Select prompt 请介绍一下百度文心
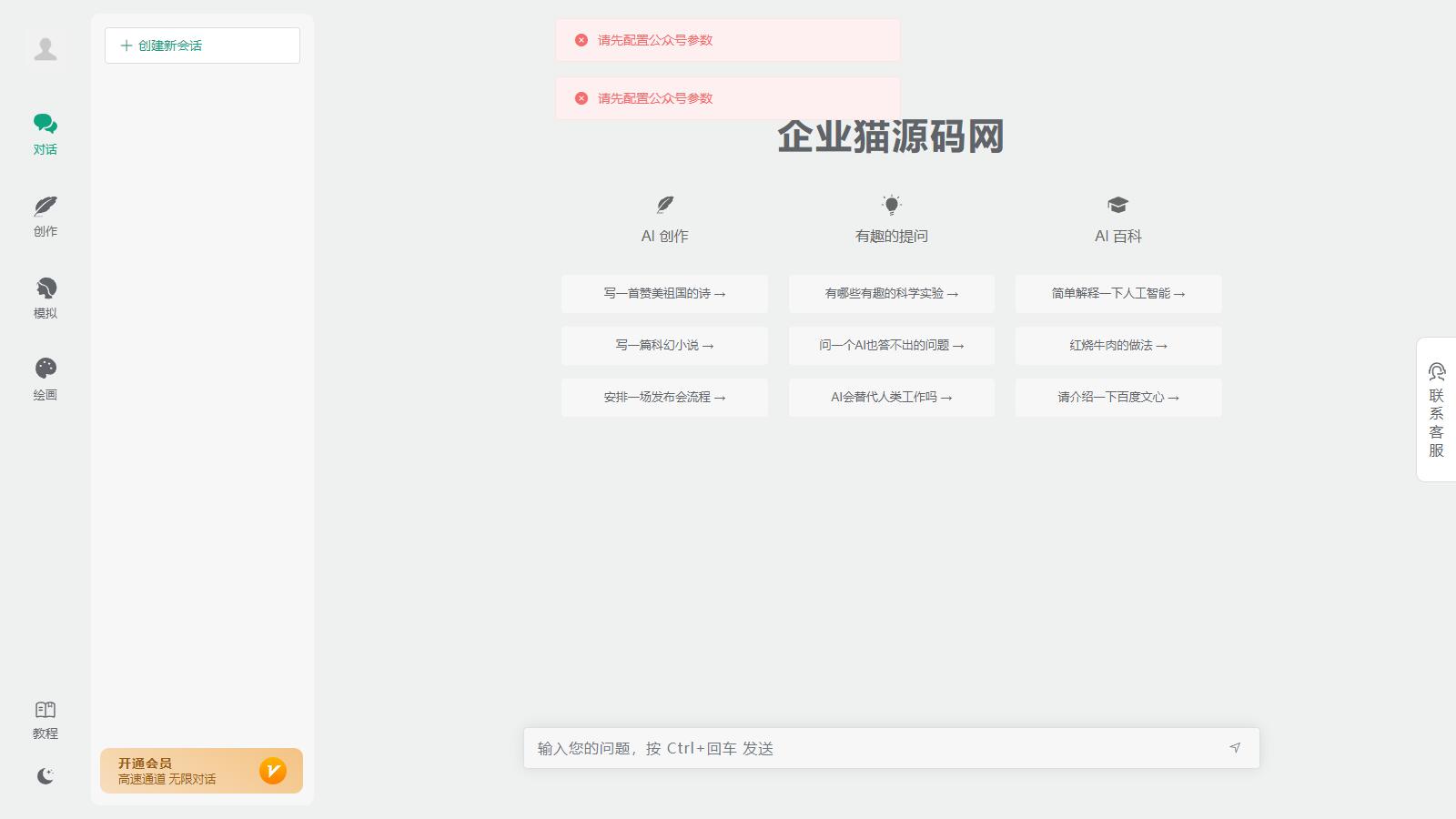Image resolution: width=1456 pixels, height=819 pixels. [1118, 398]
